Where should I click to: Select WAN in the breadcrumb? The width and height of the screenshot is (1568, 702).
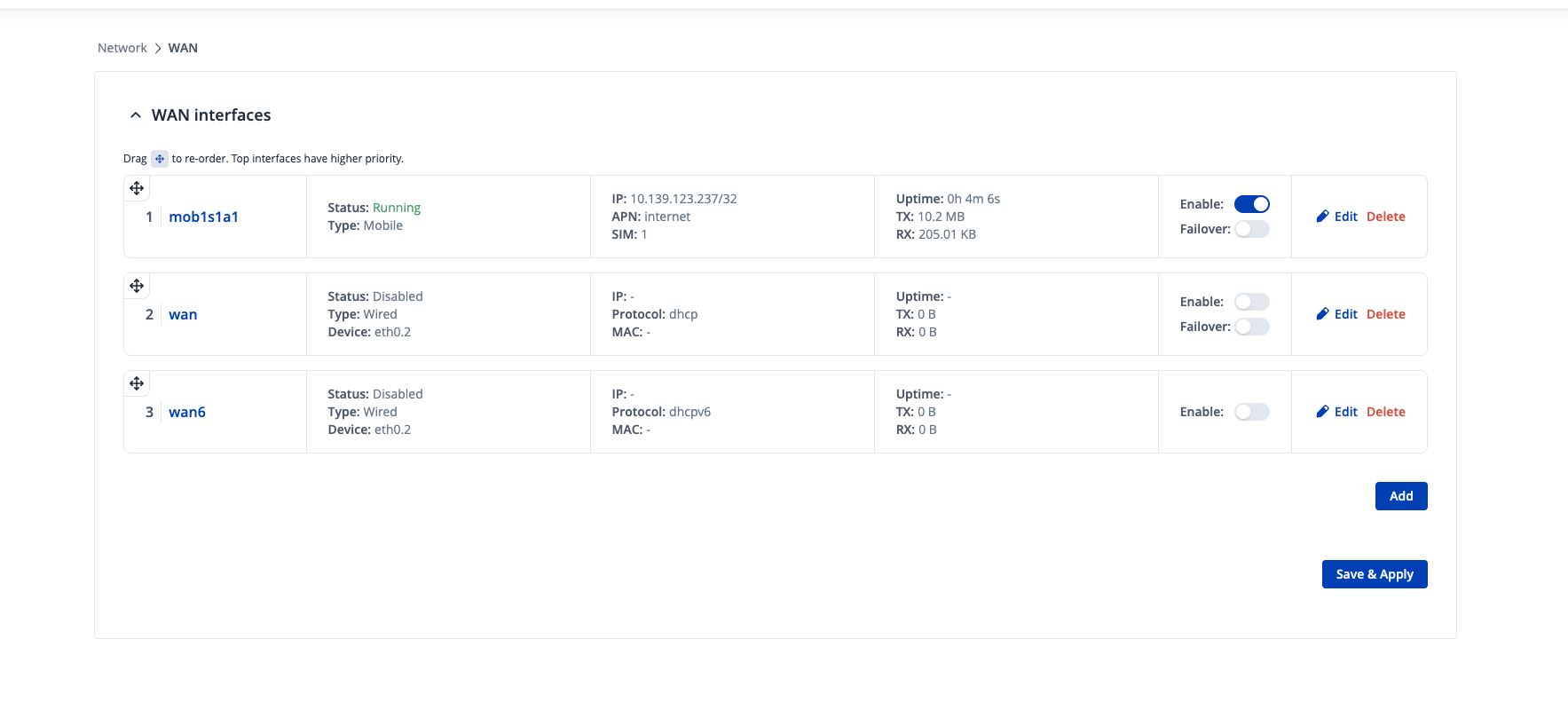pos(183,48)
